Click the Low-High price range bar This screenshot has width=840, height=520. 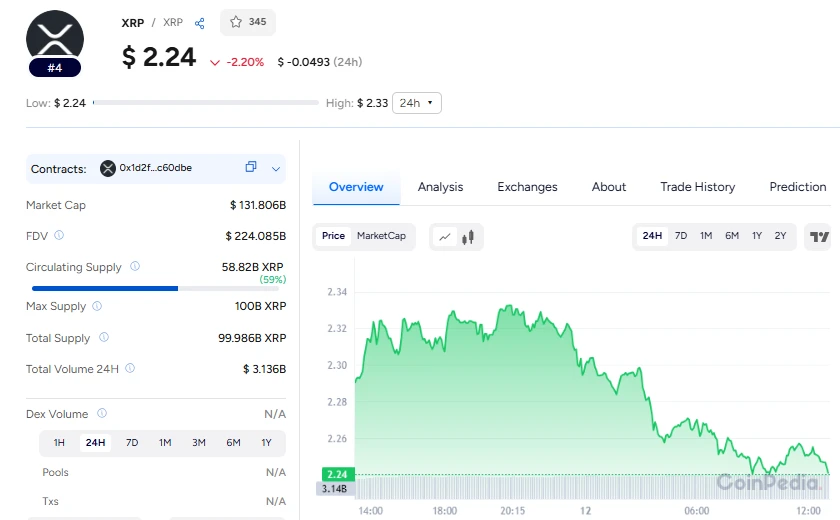(206, 102)
